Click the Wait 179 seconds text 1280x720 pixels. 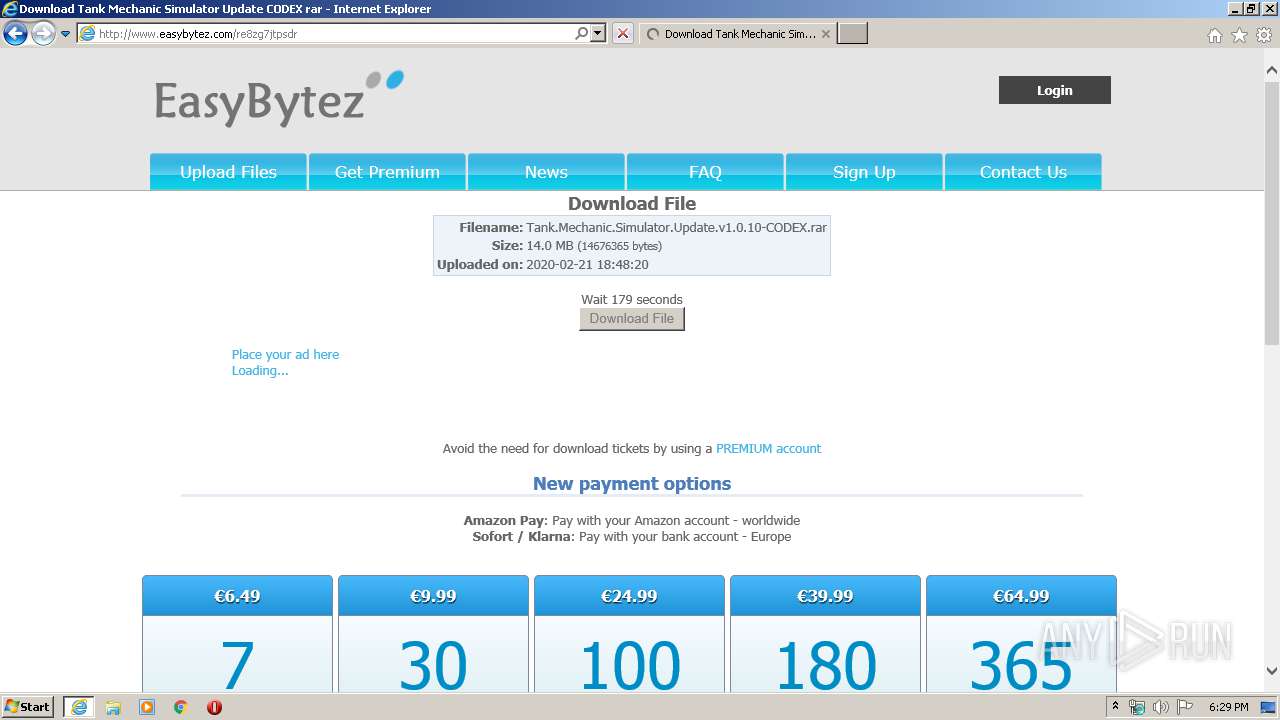tap(632, 299)
